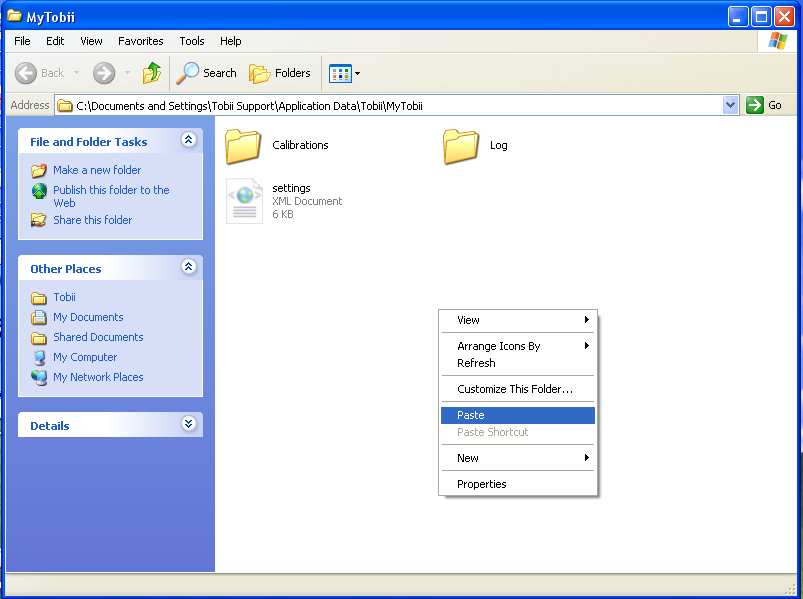Open the Back history dropdown arrow
Viewport: 803px width, 599px height.
point(76,73)
